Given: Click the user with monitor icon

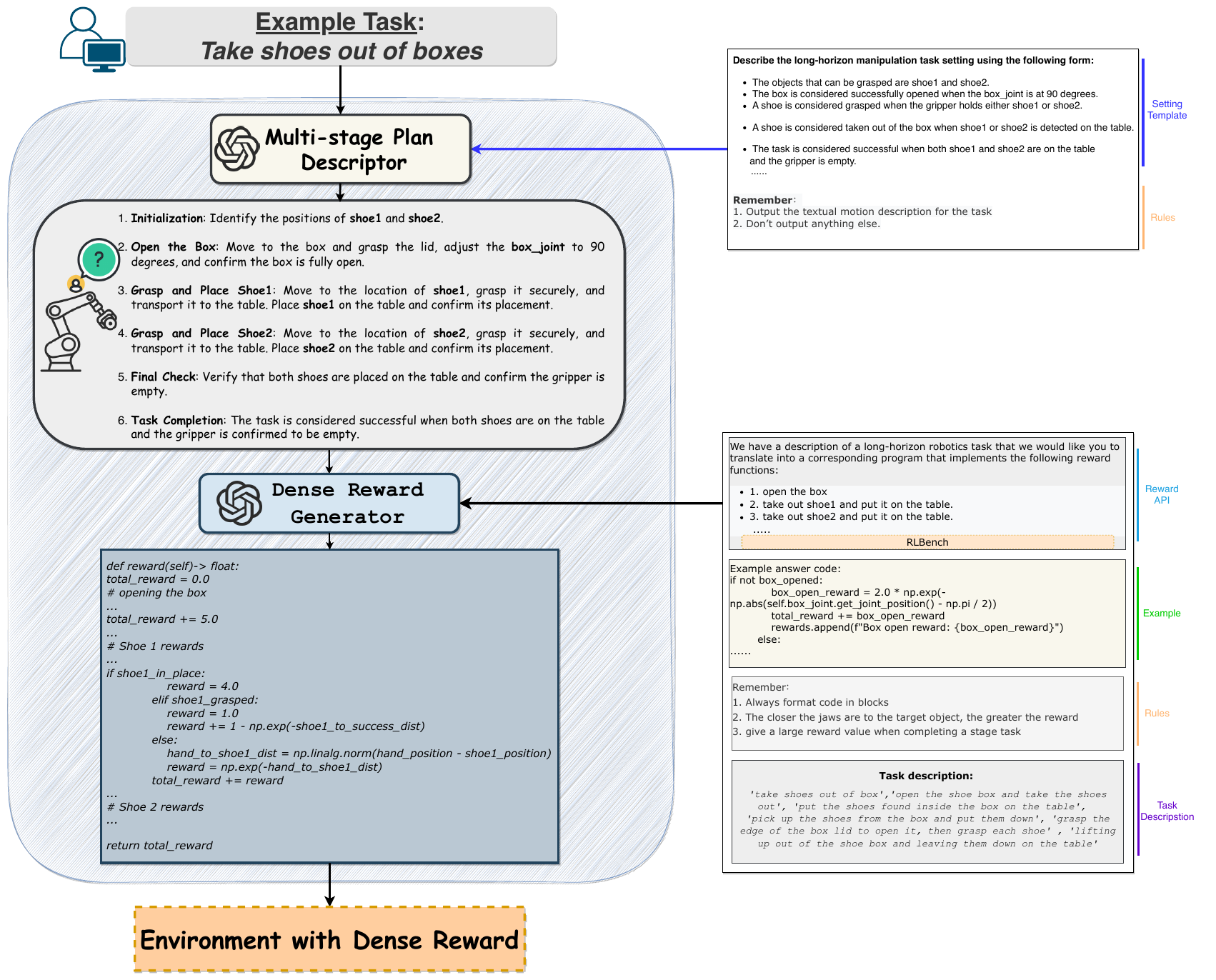Looking at the screenshot, I should pyautogui.click(x=93, y=40).
